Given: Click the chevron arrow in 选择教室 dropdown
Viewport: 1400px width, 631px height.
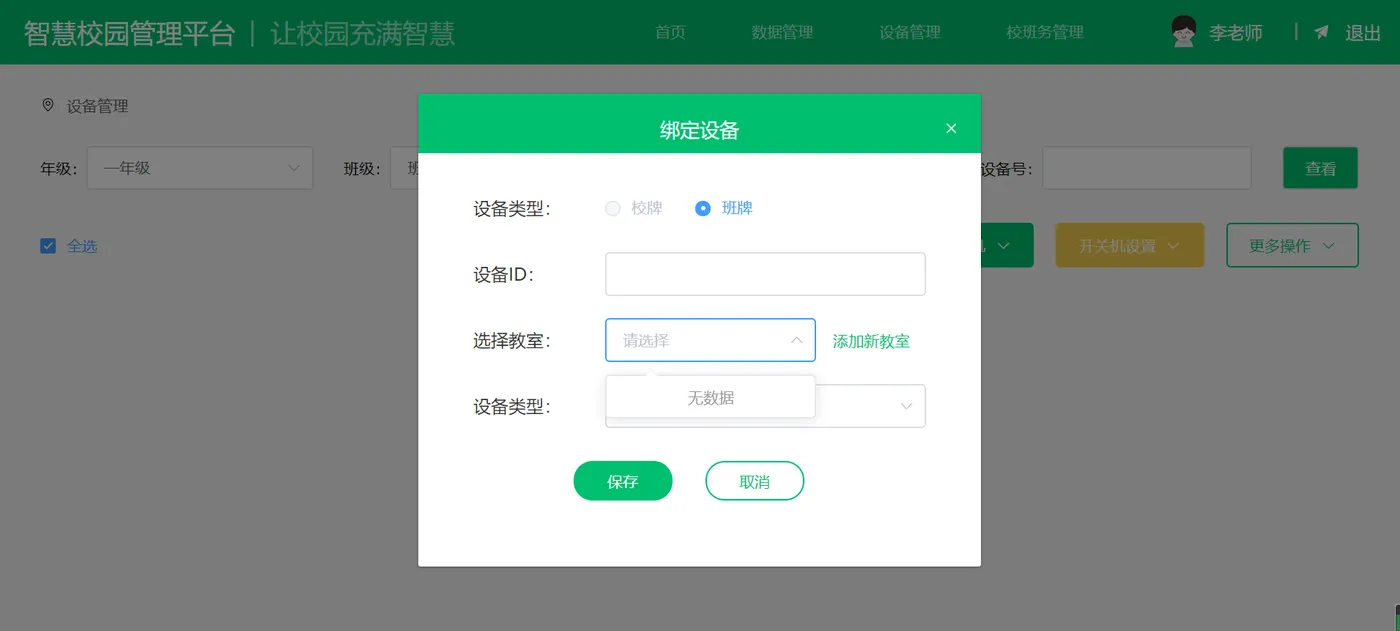Looking at the screenshot, I should (x=796, y=340).
